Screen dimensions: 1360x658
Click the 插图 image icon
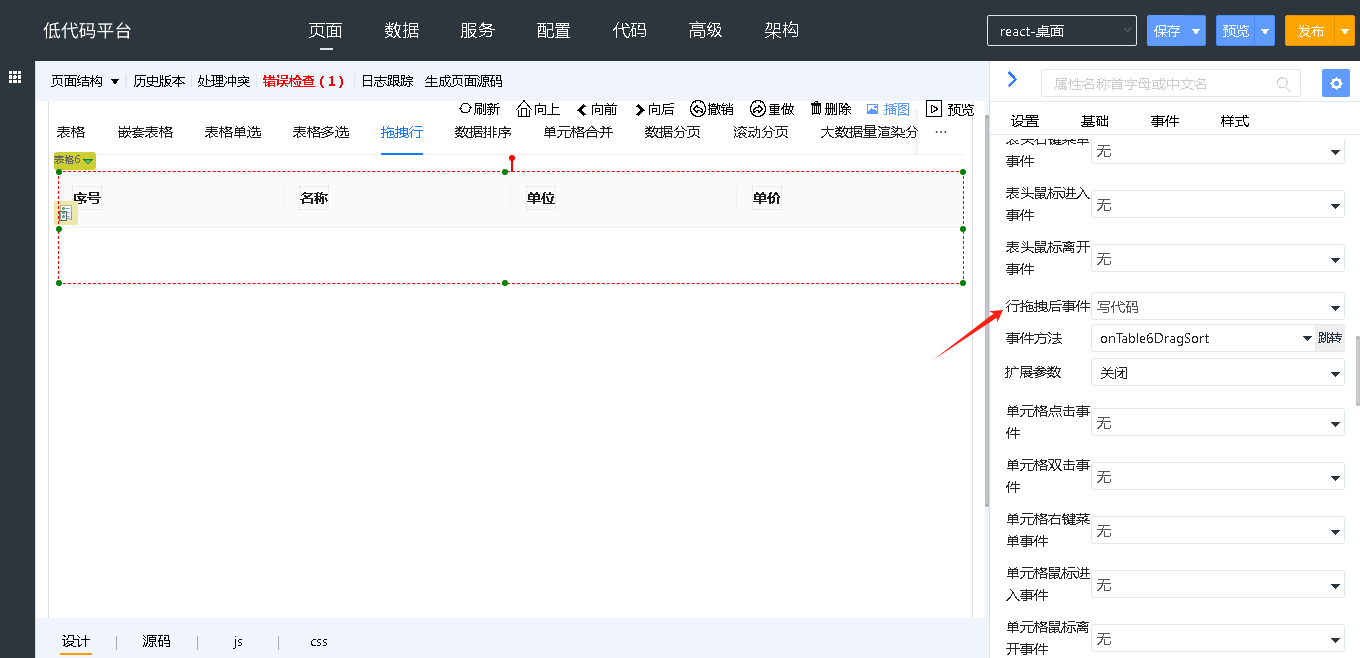pyautogui.click(x=873, y=109)
